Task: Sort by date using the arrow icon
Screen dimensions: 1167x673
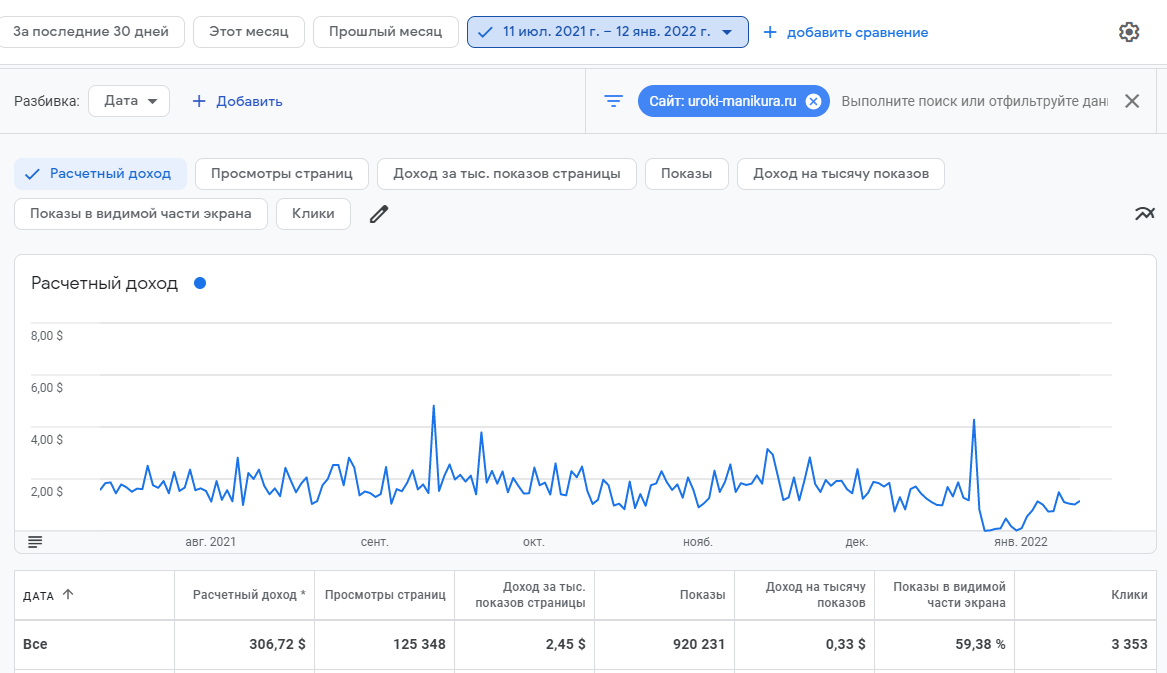Action: tap(68, 594)
